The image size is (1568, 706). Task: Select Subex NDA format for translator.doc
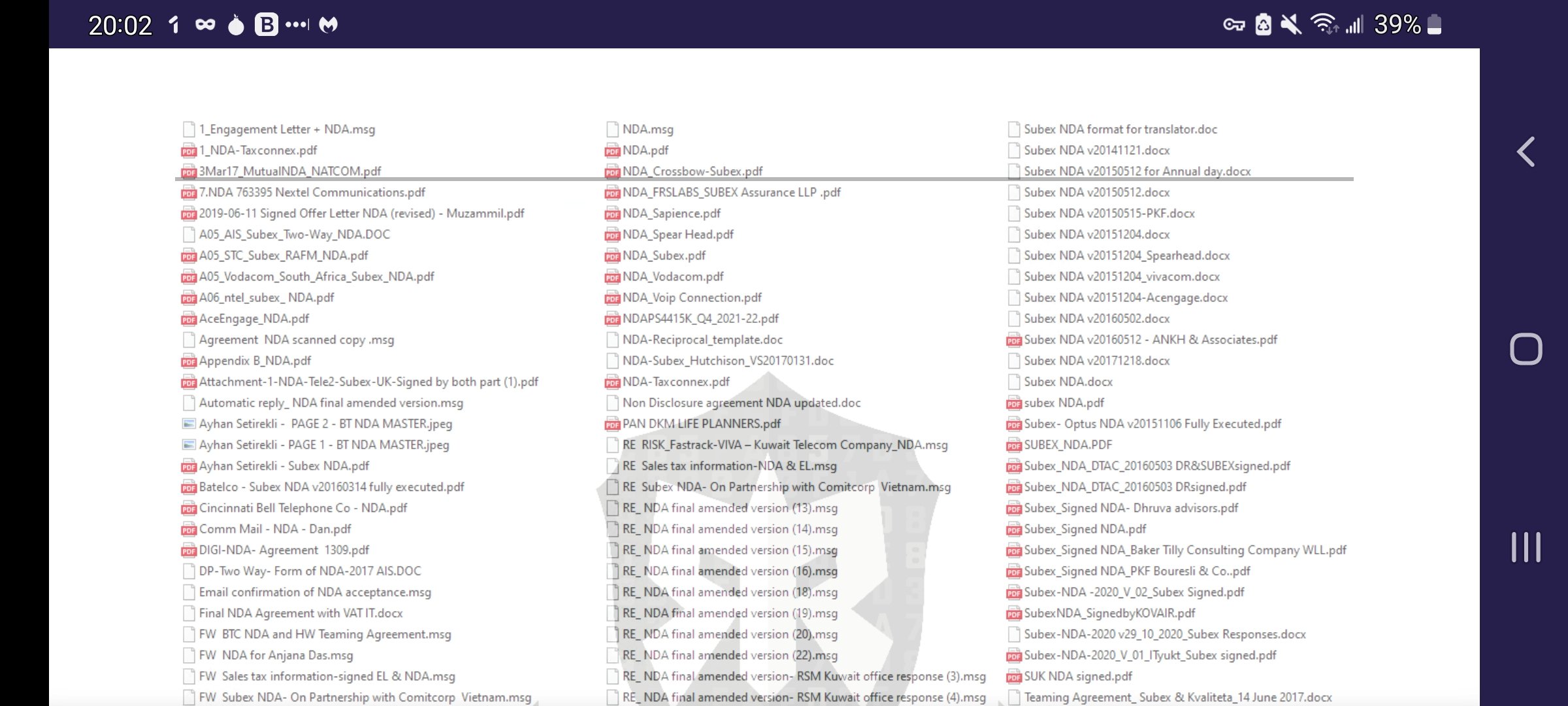point(1120,129)
